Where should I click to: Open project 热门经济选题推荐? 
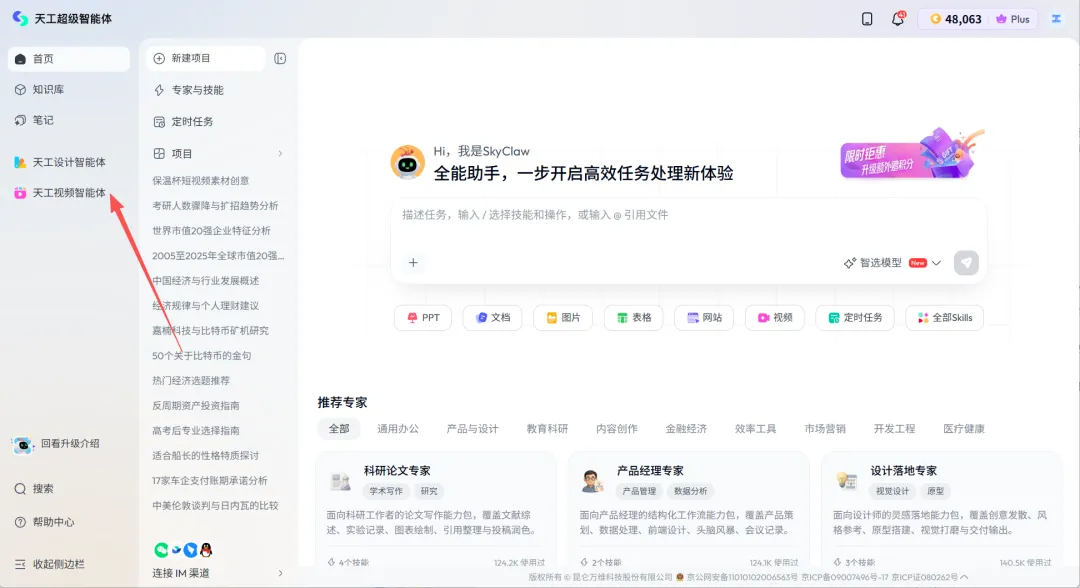191,381
